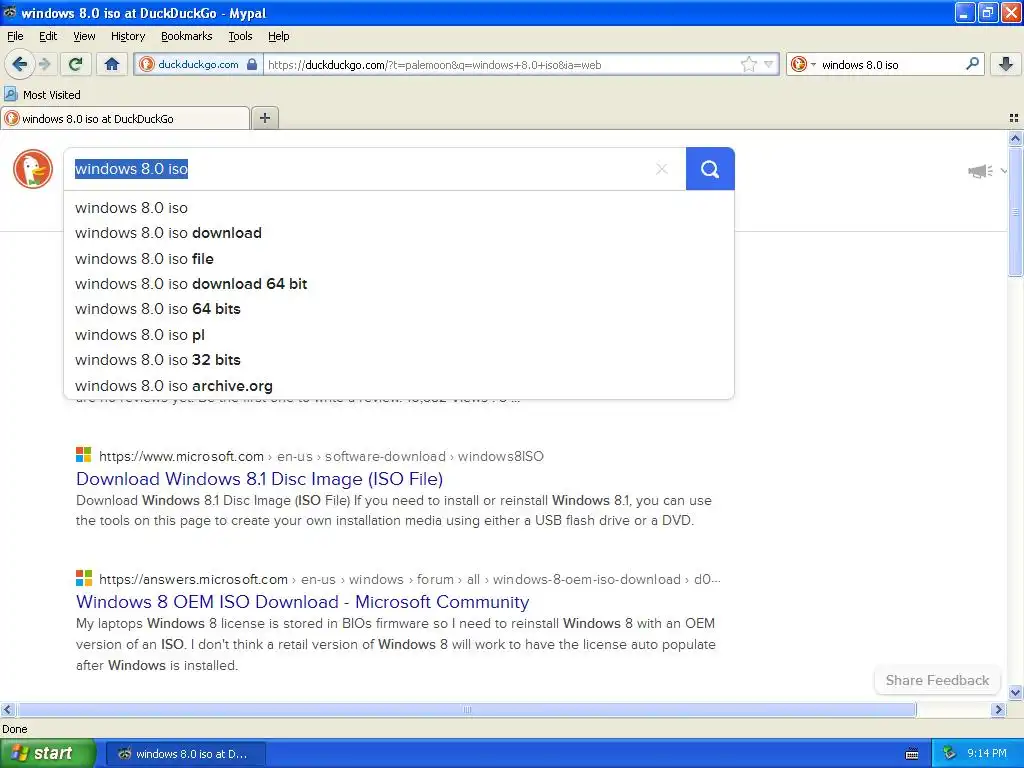1024x768 pixels.
Task: Open the megaphone announcements menu icon
Action: pyautogui.click(x=980, y=171)
